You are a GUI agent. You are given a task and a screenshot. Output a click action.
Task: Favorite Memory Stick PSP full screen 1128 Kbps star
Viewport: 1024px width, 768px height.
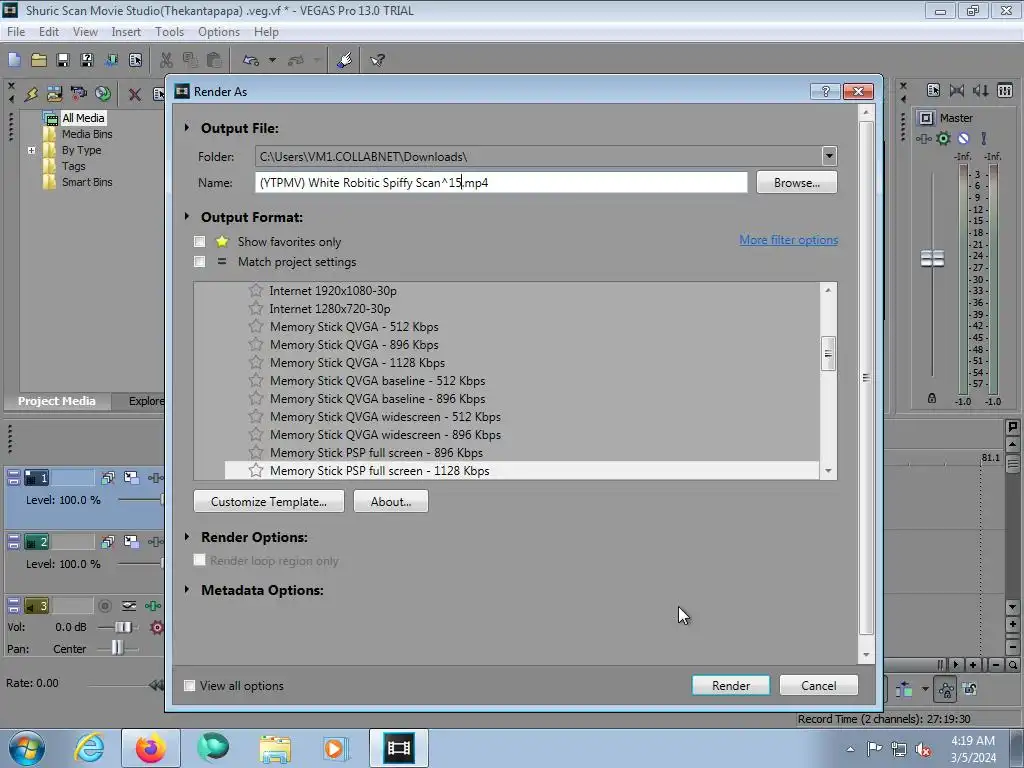click(256, 471)
